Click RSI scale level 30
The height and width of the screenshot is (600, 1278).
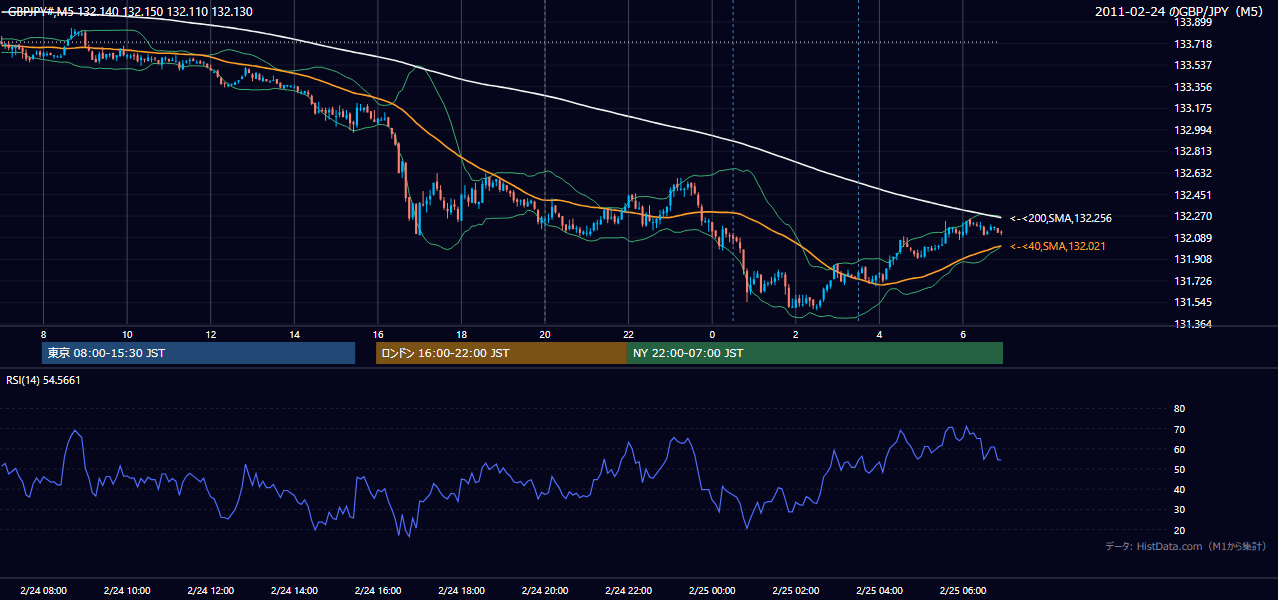pos(1179,510)
